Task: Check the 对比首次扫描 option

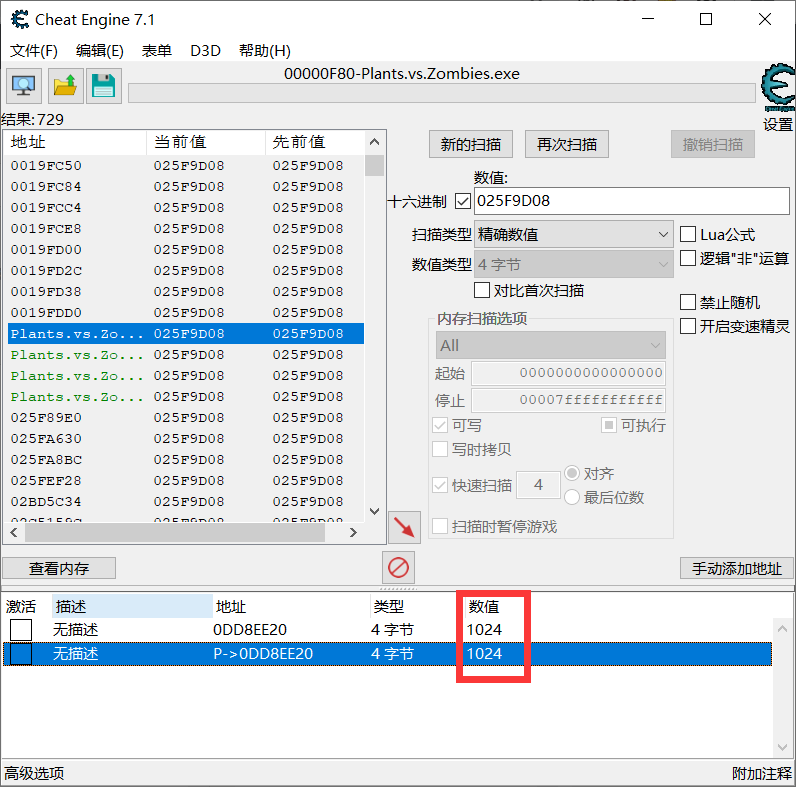Action: [482, 290]
